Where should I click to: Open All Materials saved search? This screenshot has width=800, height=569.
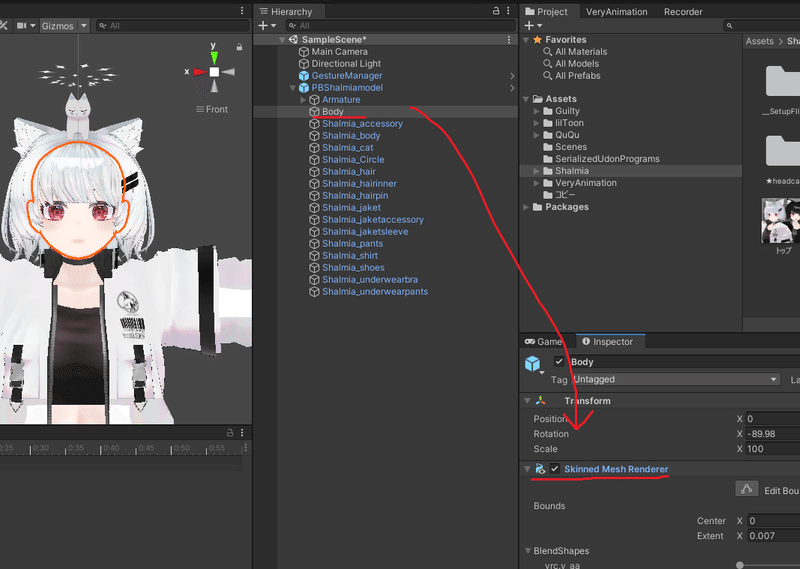pyautogui.click(x=581, y=52)
